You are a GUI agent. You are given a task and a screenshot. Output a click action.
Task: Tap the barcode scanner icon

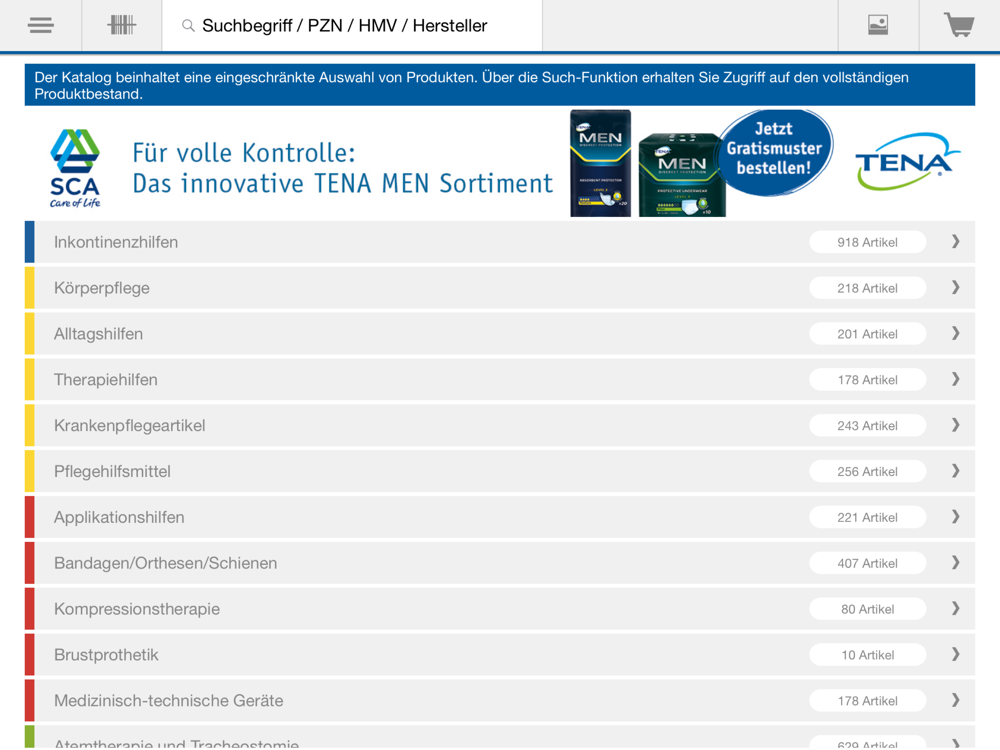[x=121, y=26]
